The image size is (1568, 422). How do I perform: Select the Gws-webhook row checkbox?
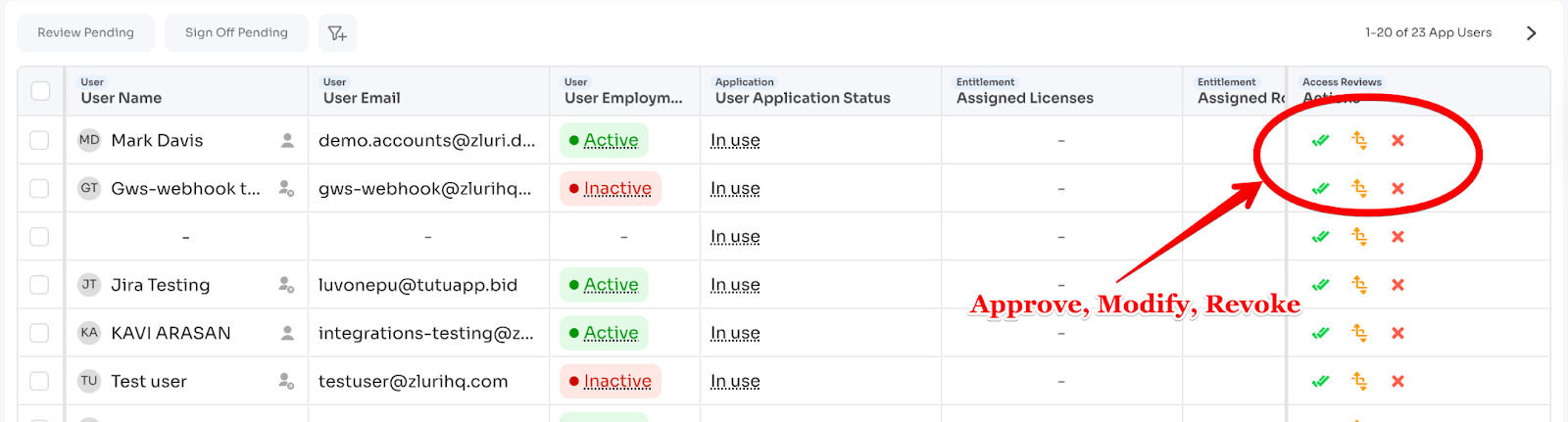pos(39,188)
